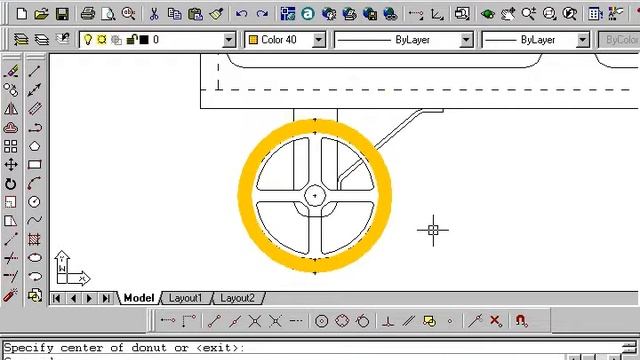Toggle layer 0 on/off light bulb
The image size is (640, 360).
(88, 40)
